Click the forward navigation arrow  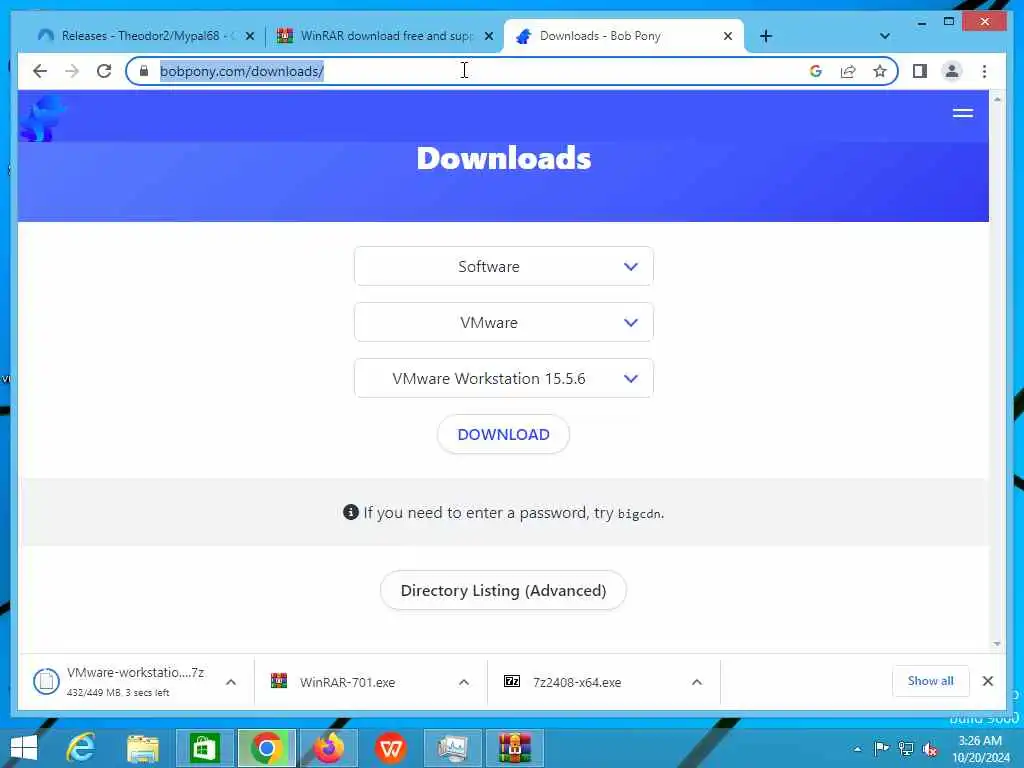point(72,71)
